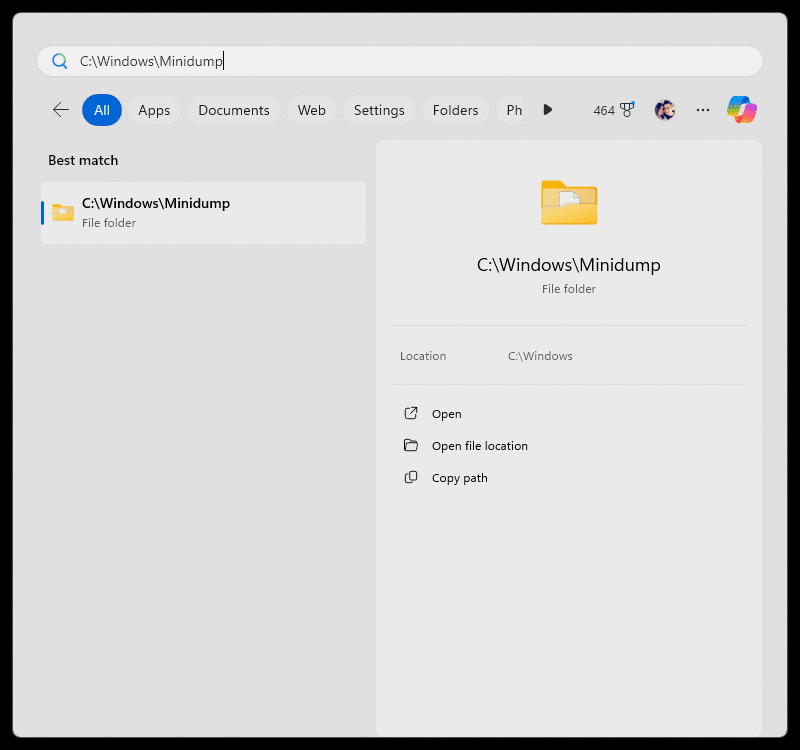Click into the search text field
This screenshot has width=800, height=750.
[400, 61]
